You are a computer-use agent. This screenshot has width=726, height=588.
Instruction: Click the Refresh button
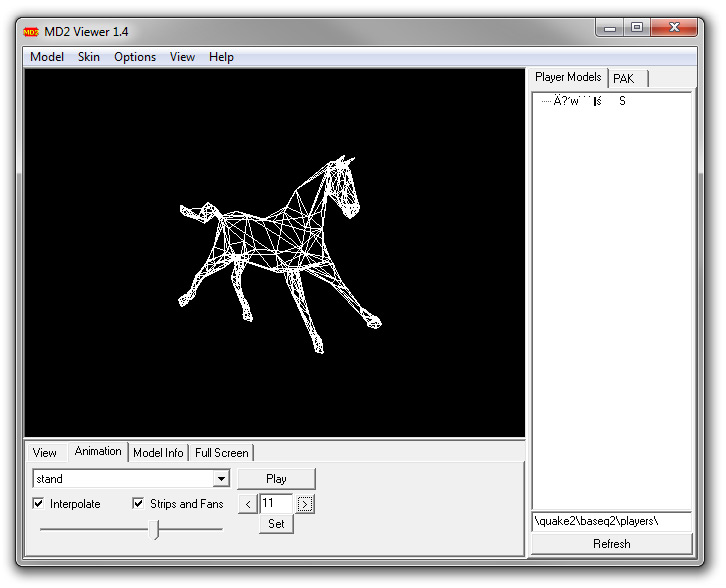(x=611, y=544)
